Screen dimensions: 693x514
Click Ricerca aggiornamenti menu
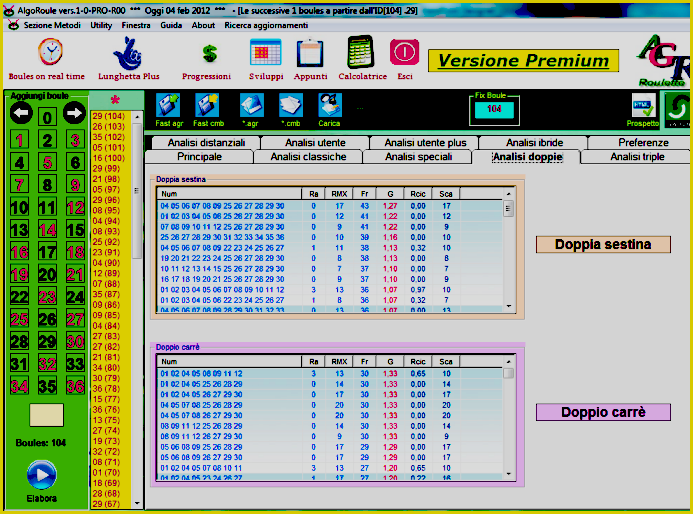[x=266, y=25]
